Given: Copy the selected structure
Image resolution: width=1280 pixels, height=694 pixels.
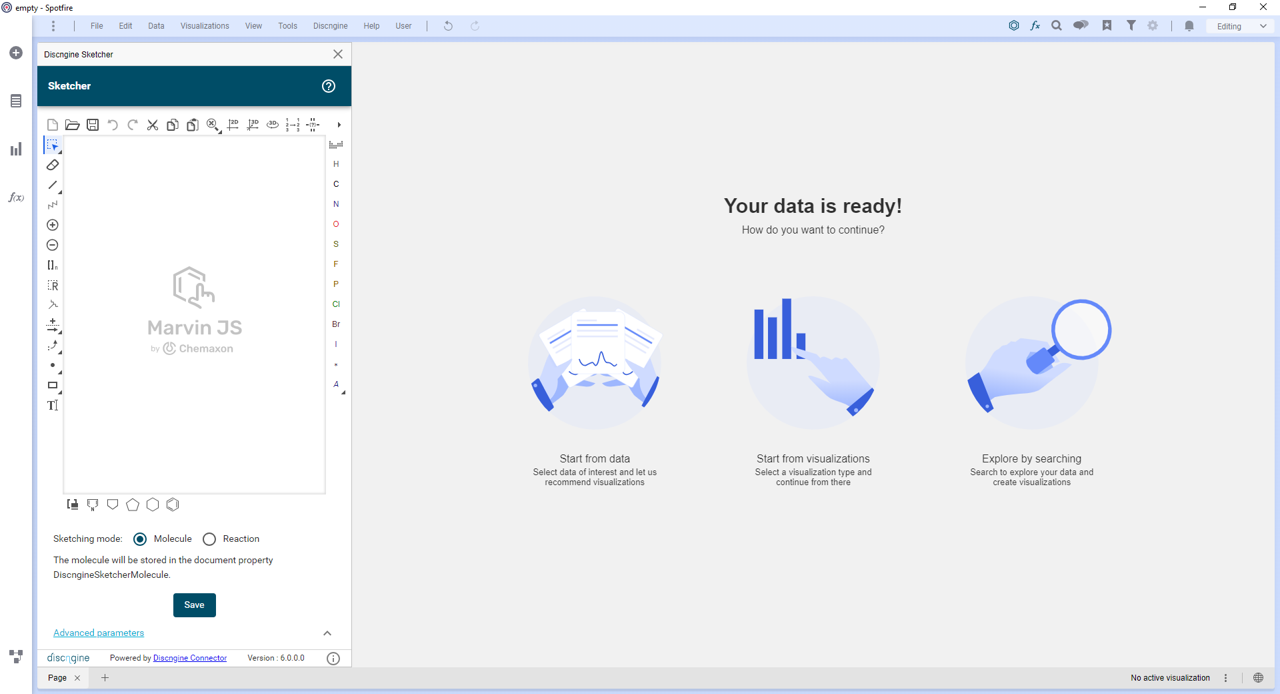Looking at the screenshot, I should [x=173, y=125].
